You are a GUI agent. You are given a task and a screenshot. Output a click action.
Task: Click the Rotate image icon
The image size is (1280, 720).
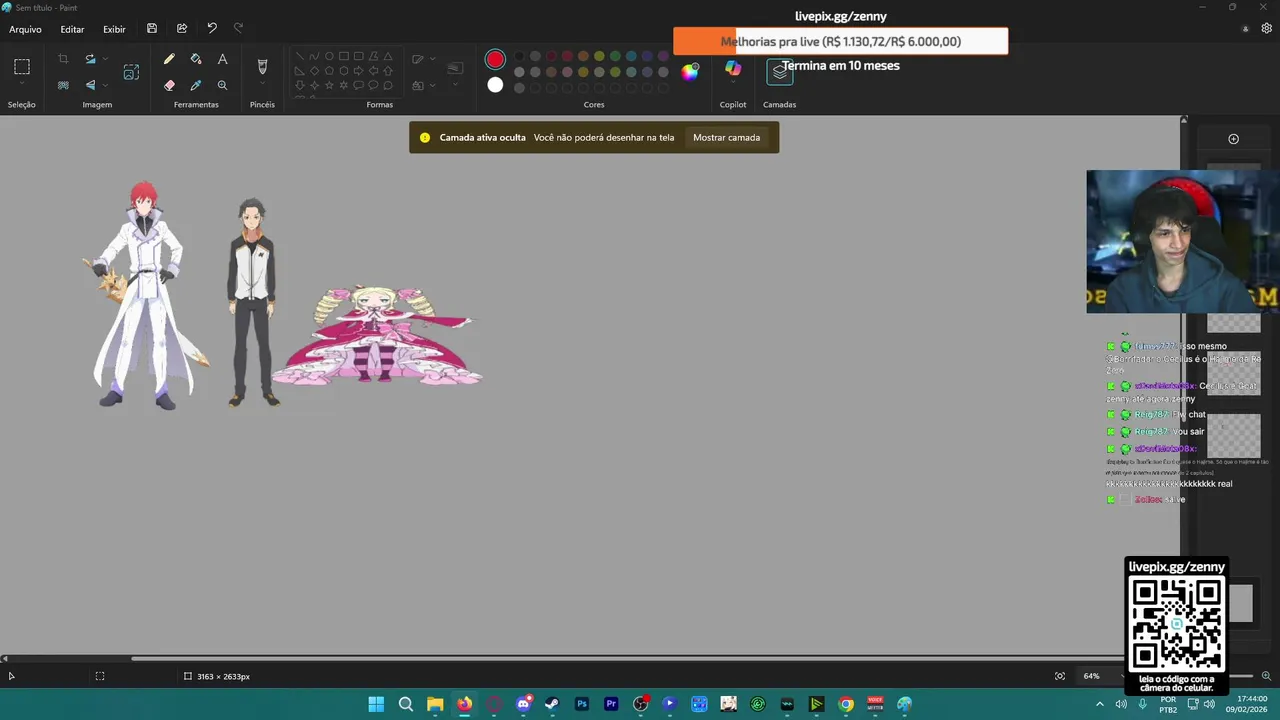coord(90,59)
